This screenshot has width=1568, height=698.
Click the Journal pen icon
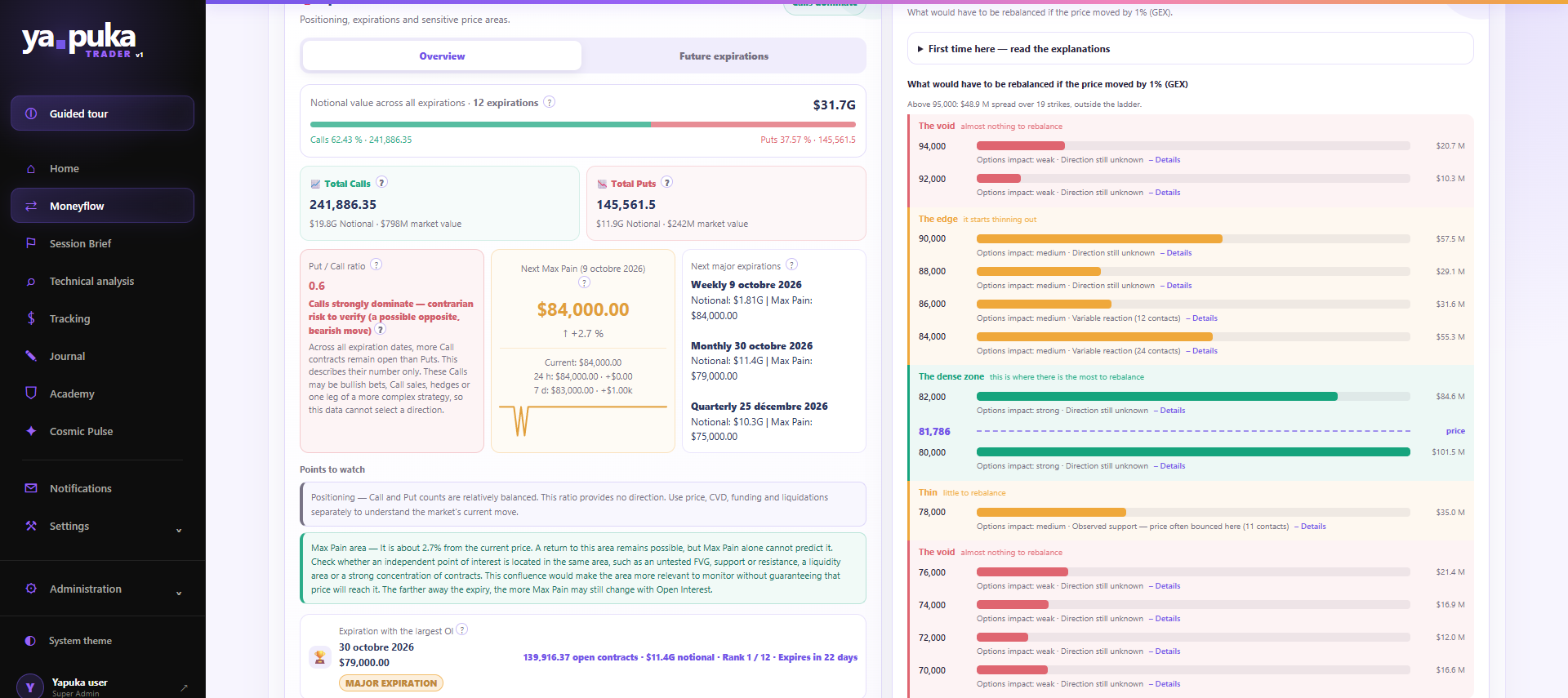[31, 356]
